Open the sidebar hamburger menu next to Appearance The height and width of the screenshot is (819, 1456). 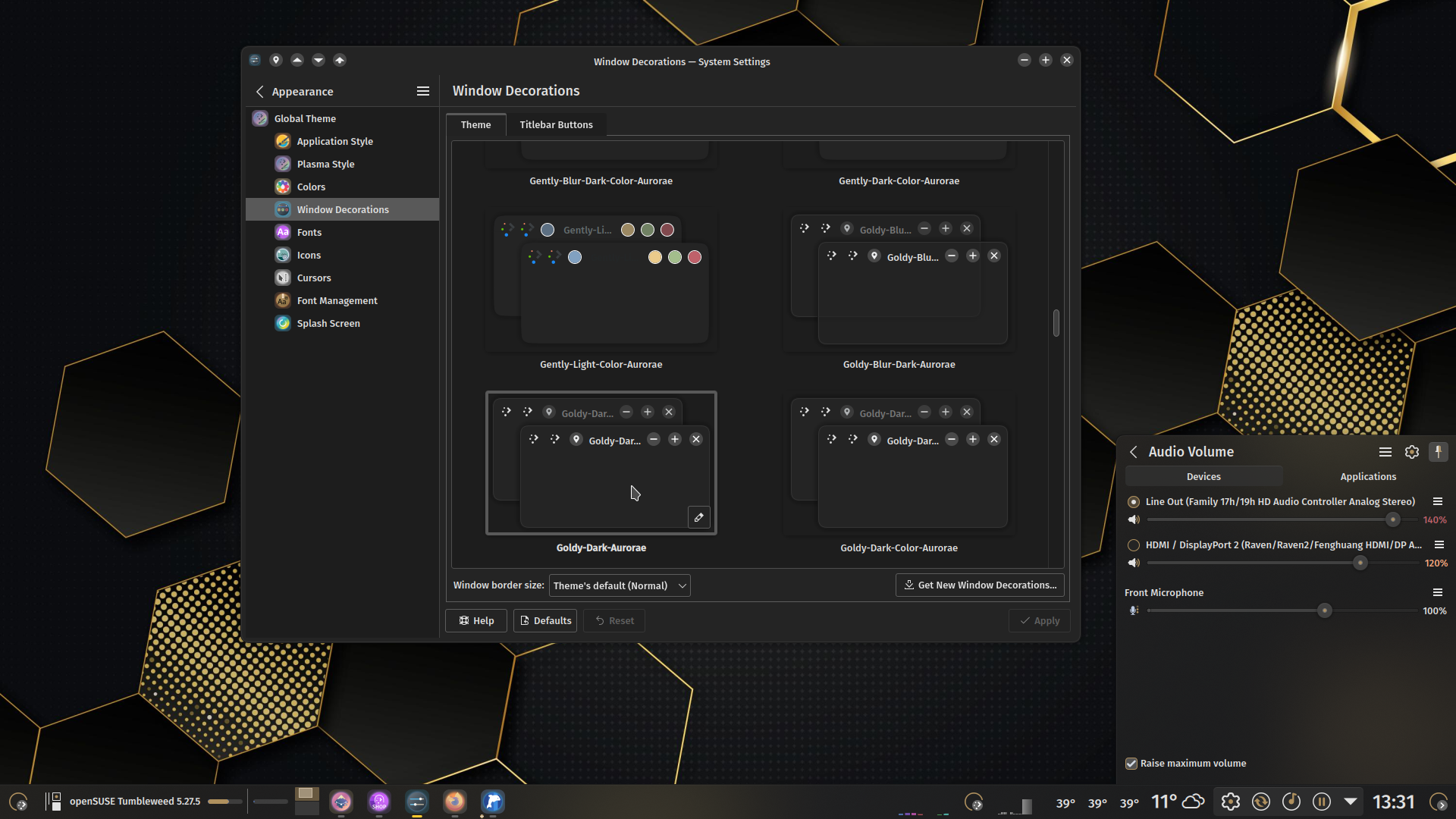click(x=423, y=91)
